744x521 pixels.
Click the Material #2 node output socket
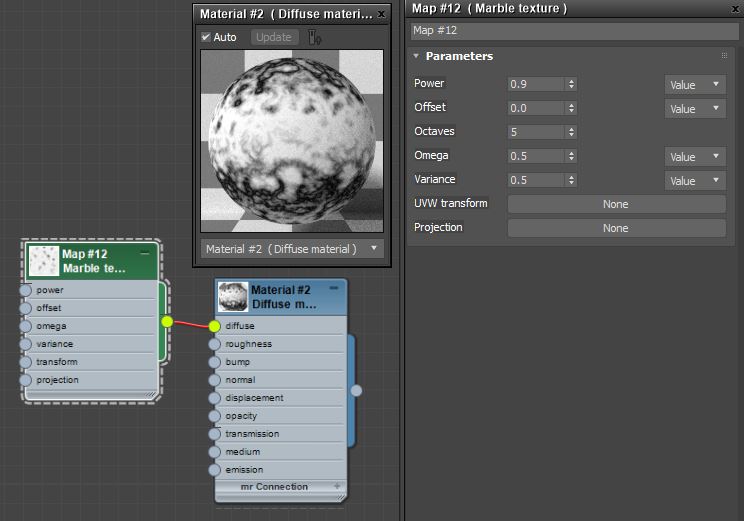click(x=356, y=391)
